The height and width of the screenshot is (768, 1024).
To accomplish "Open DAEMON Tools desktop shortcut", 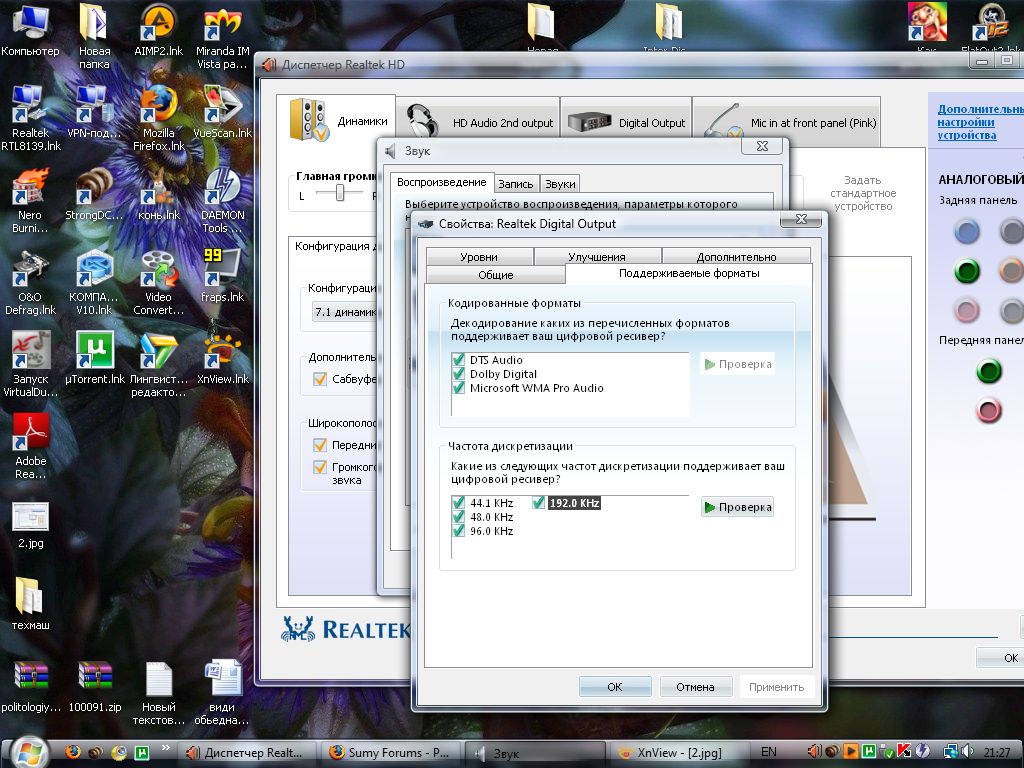I will click(x=222, y=187).
